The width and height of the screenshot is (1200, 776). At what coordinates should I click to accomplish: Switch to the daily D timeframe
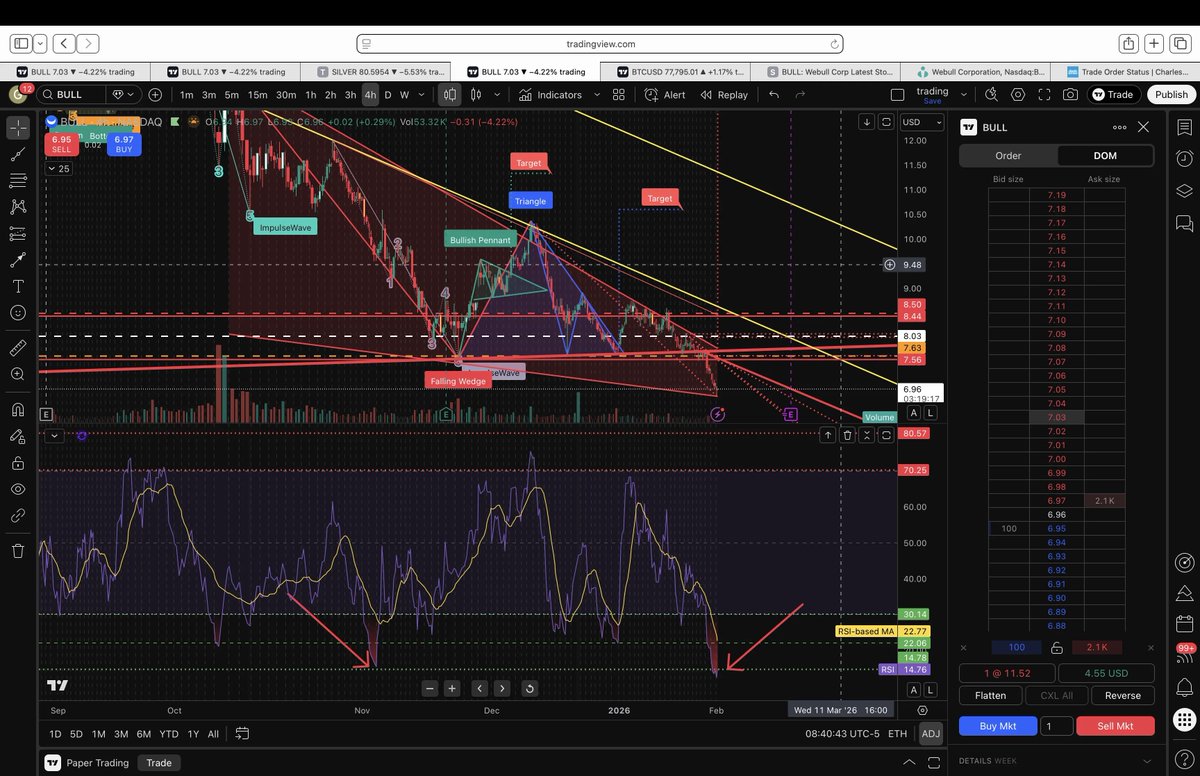click(388, 95)
